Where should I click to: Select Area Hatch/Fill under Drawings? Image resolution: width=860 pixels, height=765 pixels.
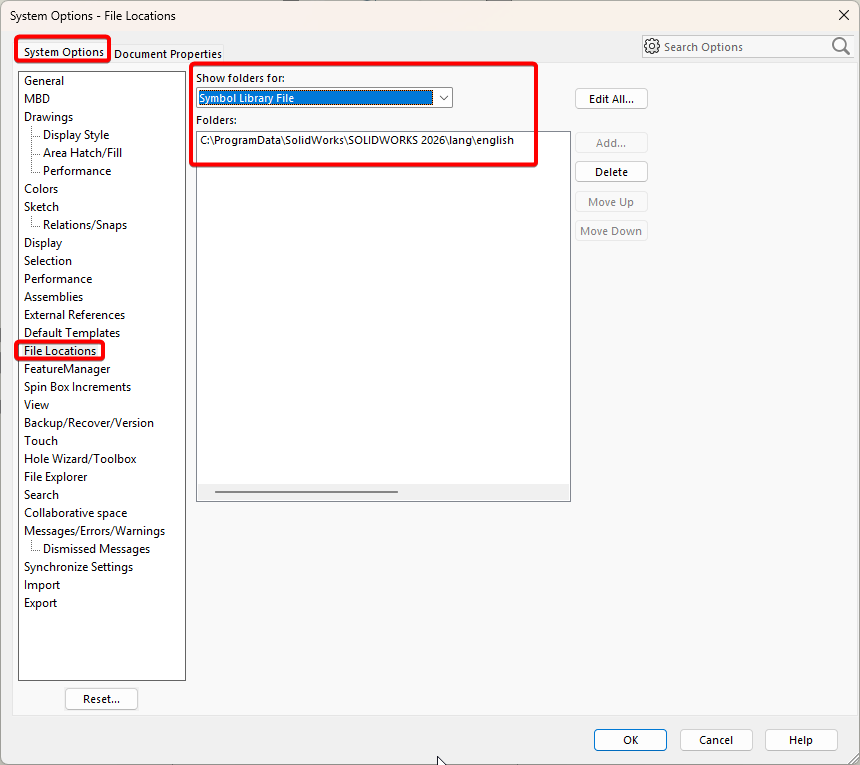[x=82, y=153]
